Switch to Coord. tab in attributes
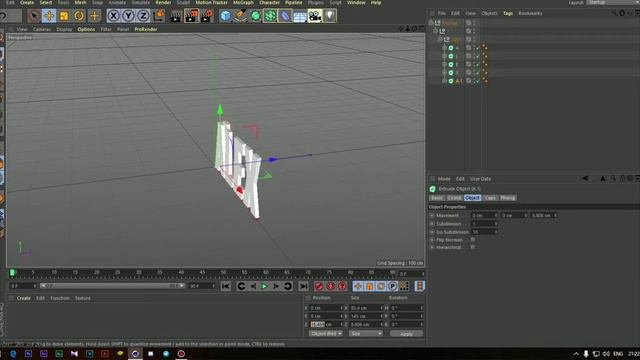The height and width of the screenshot is (360, 640). [454, 198]
